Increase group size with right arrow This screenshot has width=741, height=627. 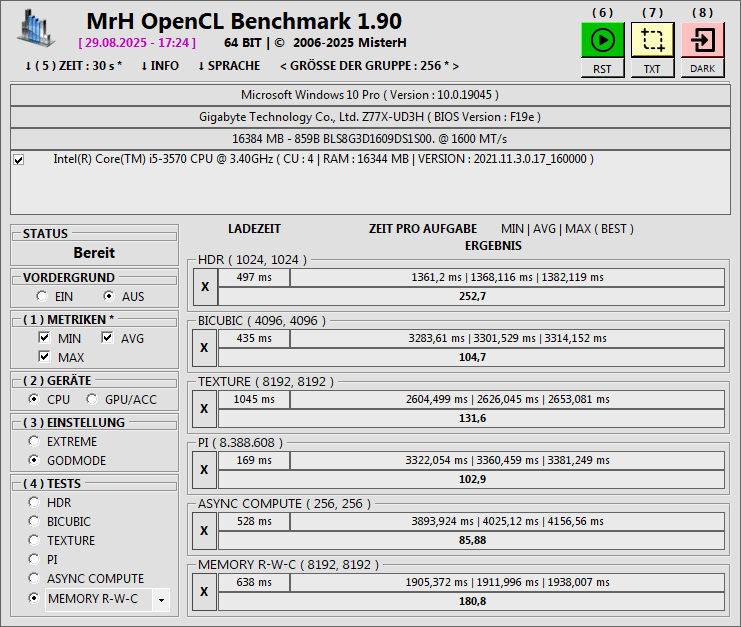tap(456, 66)
